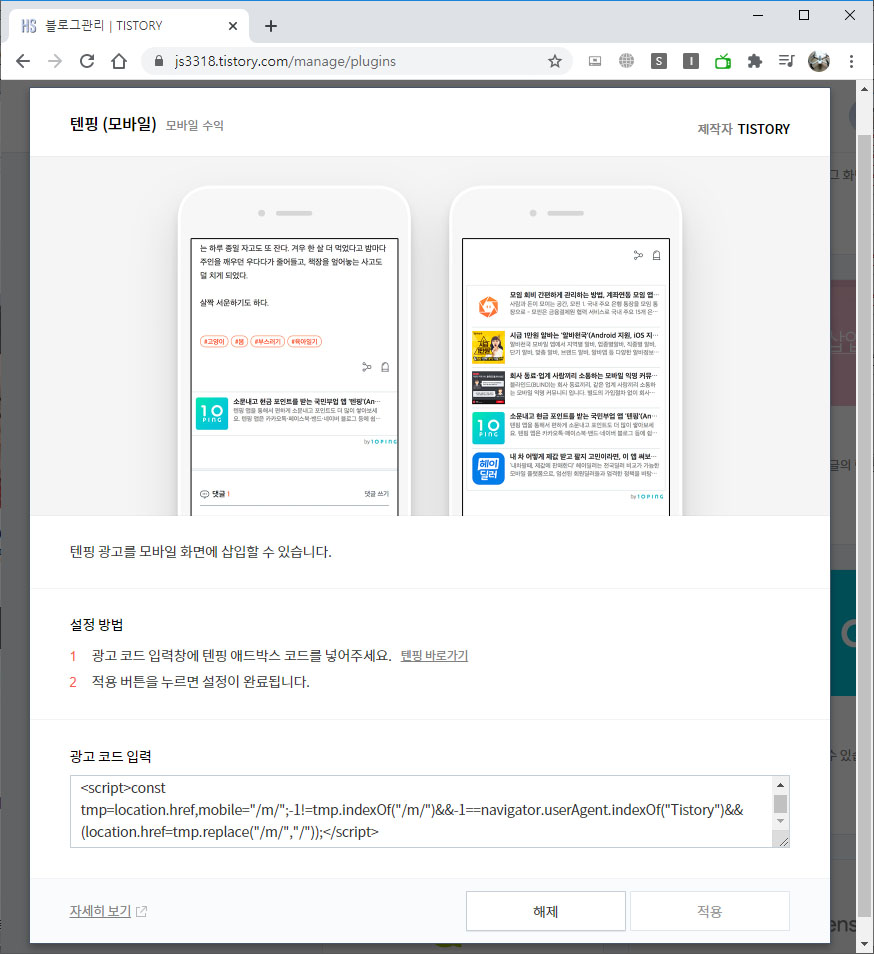
Task: Click the 적용 버튼을 누르면 instruction line
Action: 201,681
